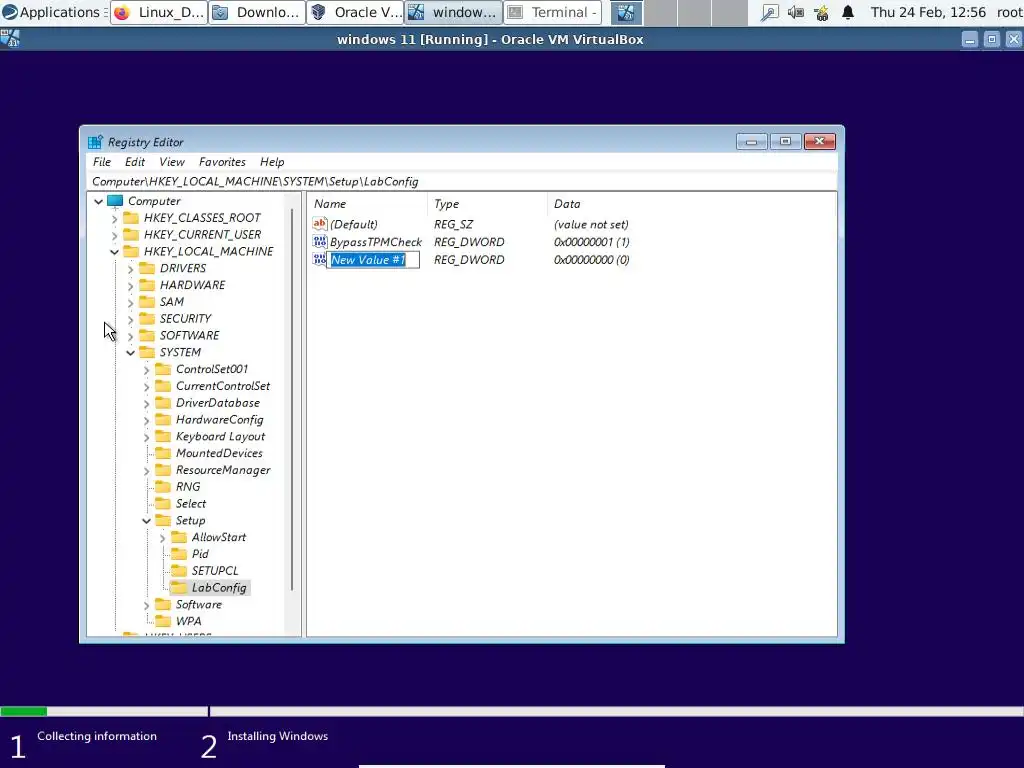The image size is (1024, 768).
Task: Select the HKEY_CLASSES_ROOT folder icon
Action: point(131,217)
